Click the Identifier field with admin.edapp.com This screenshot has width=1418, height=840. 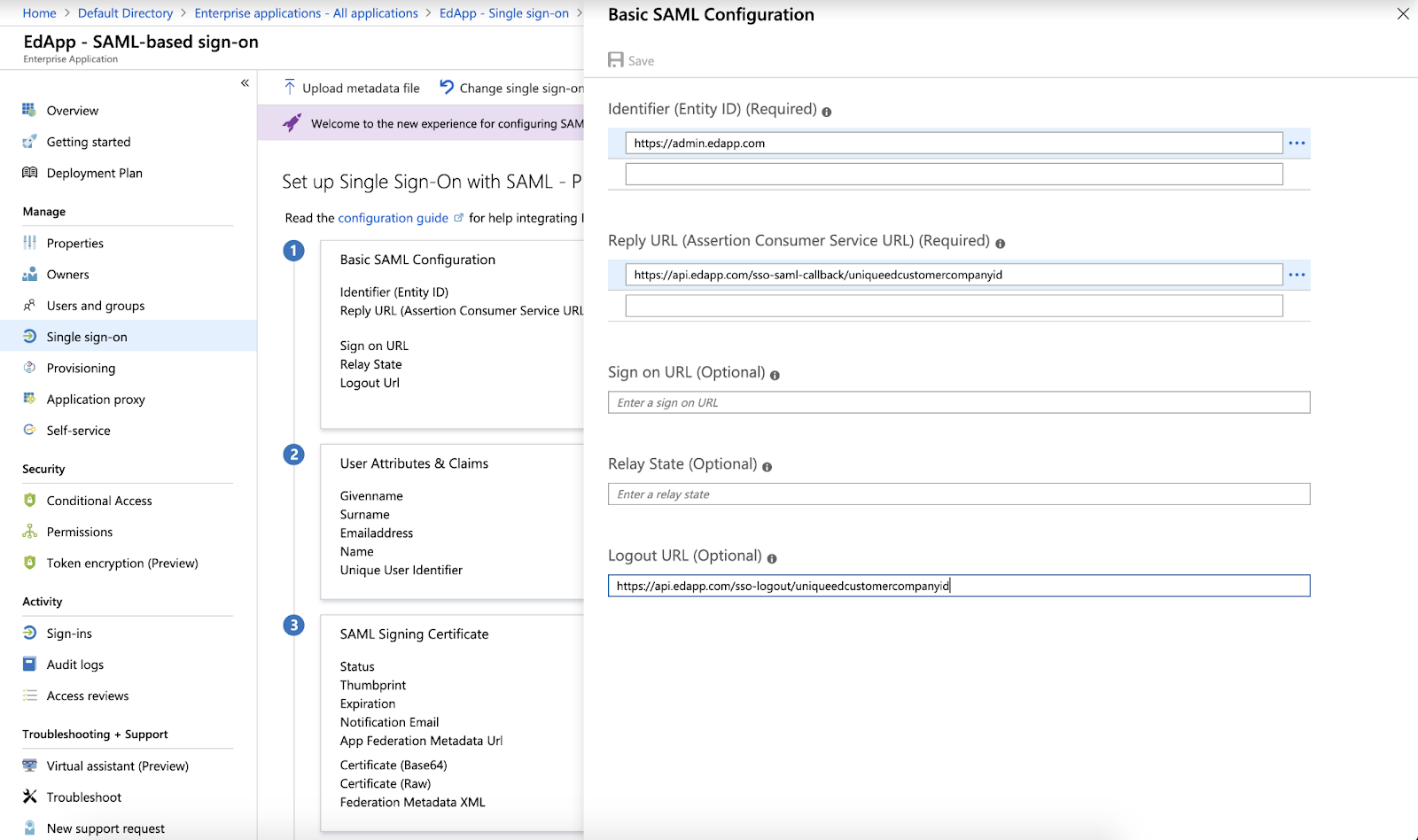pyautogui.click(x=954, y=143)
